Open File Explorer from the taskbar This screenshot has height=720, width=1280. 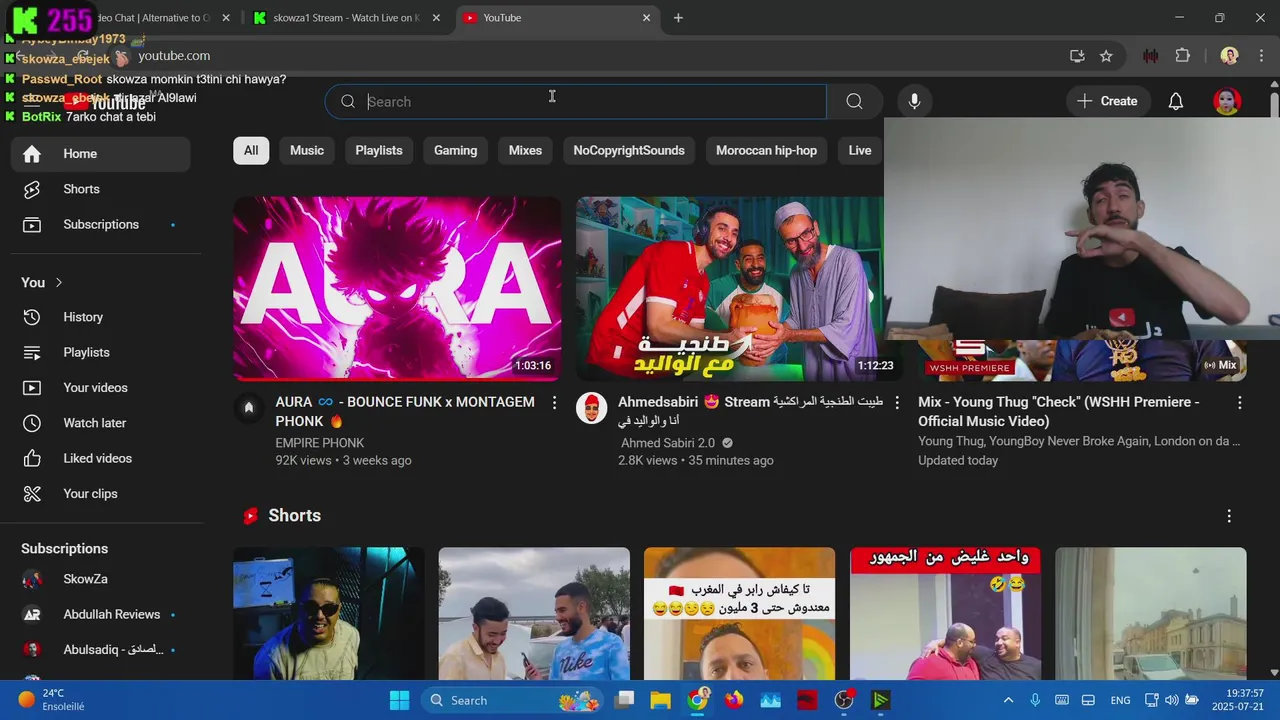click(661, 700)
